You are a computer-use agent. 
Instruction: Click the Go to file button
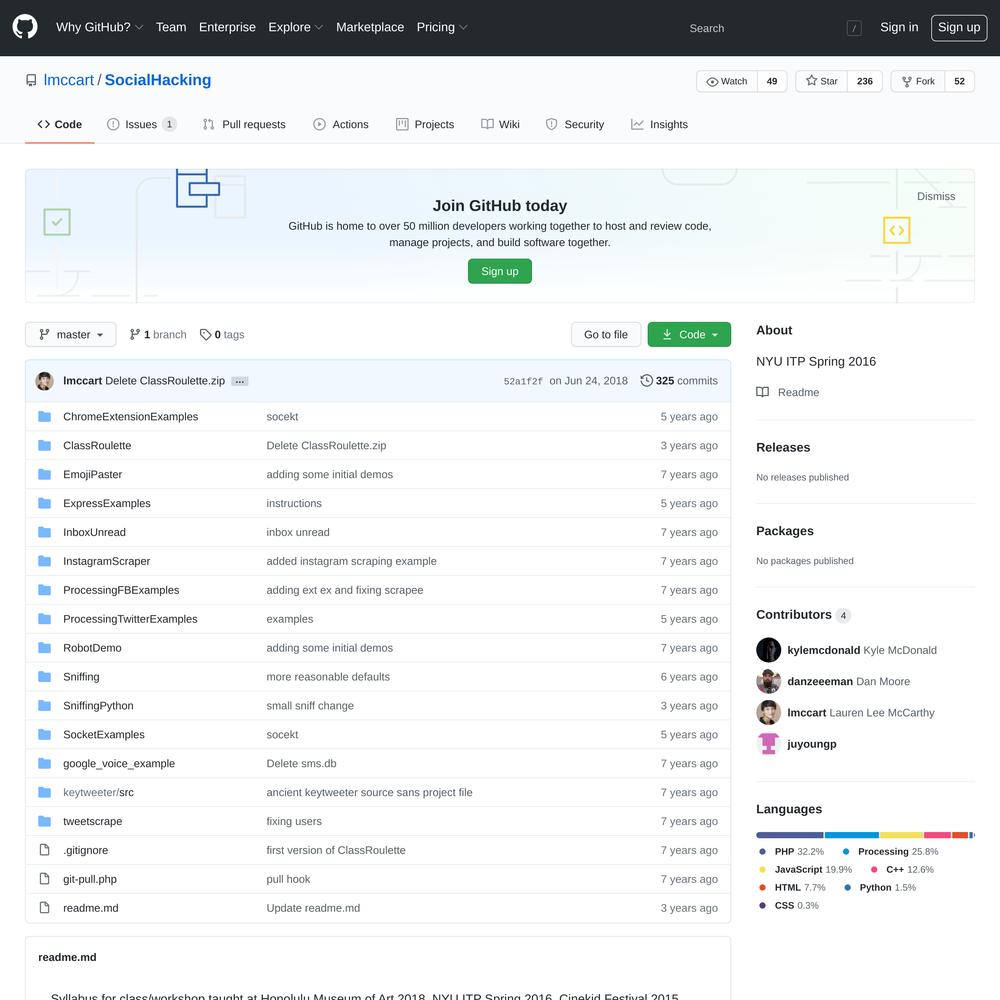606,335
